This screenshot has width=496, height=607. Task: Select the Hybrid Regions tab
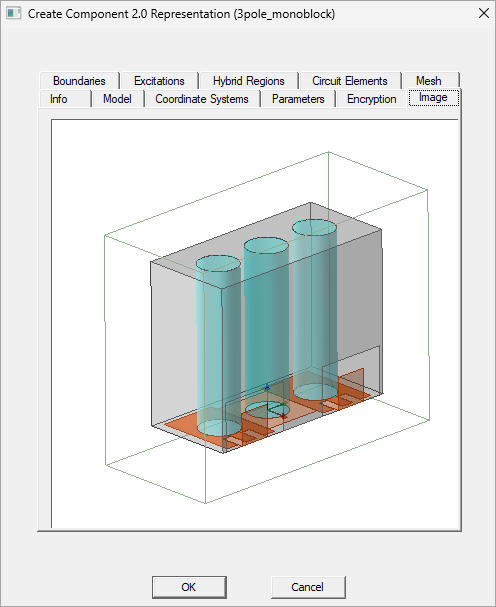tap(249, 81)
